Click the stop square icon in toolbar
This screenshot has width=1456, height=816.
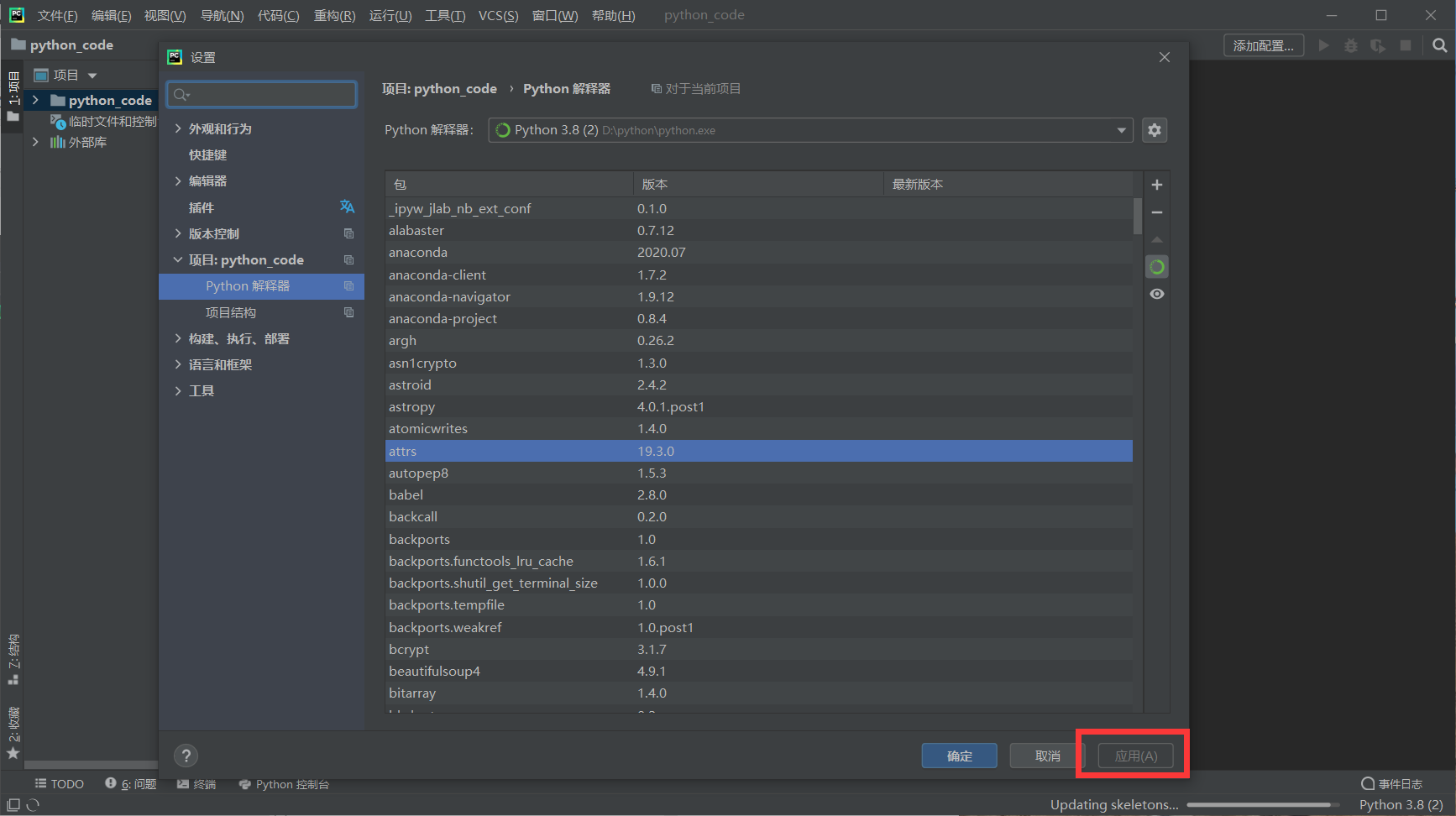point(1406,45)
